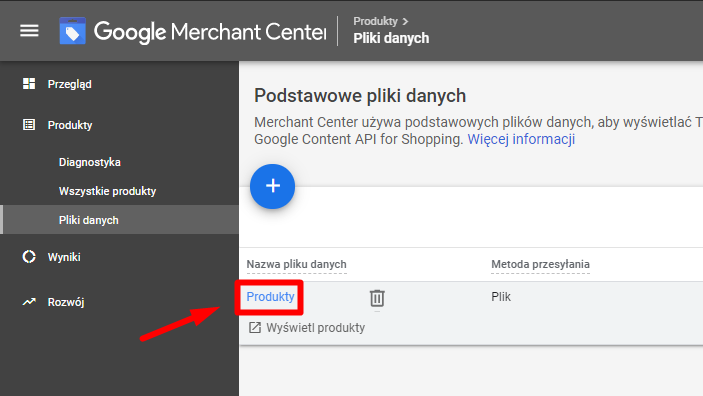Sort by Nazwa pliku danych column header
The width and height of the screenshot is (703, 396).
click(x=296, y=264)
